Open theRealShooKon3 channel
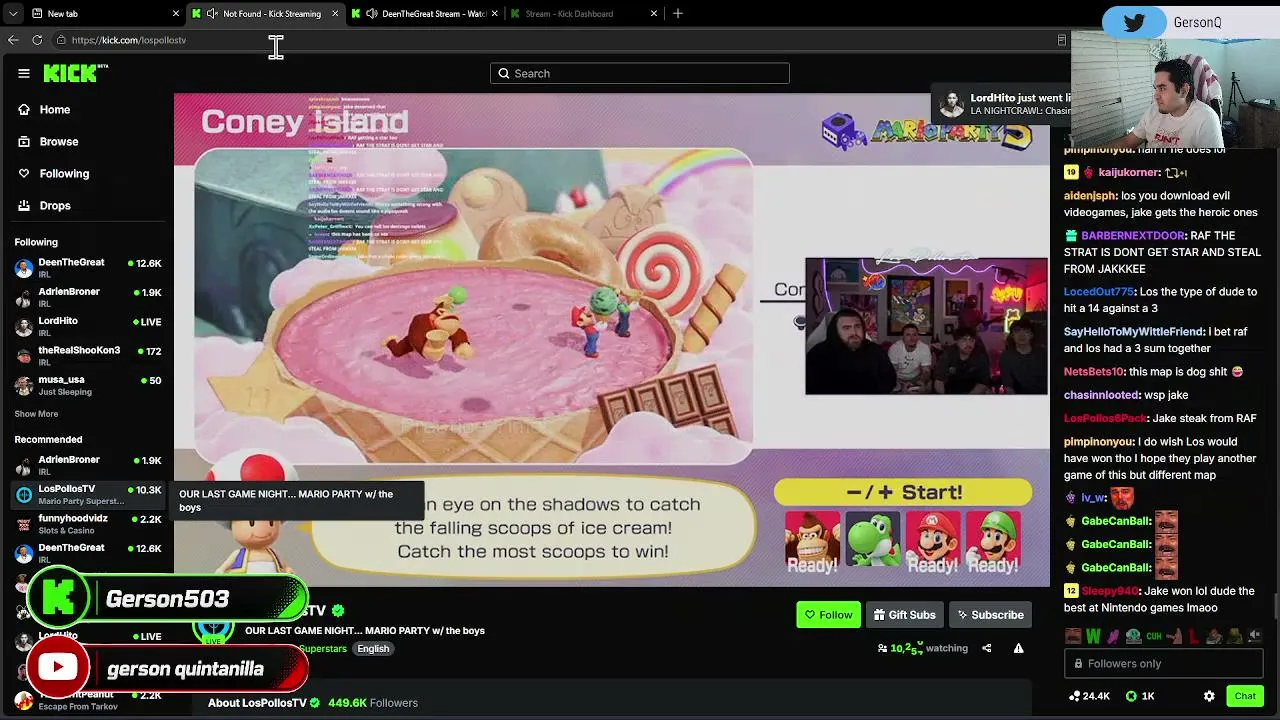The width and height of the screenshot is (1280, 720). (87, 356)
